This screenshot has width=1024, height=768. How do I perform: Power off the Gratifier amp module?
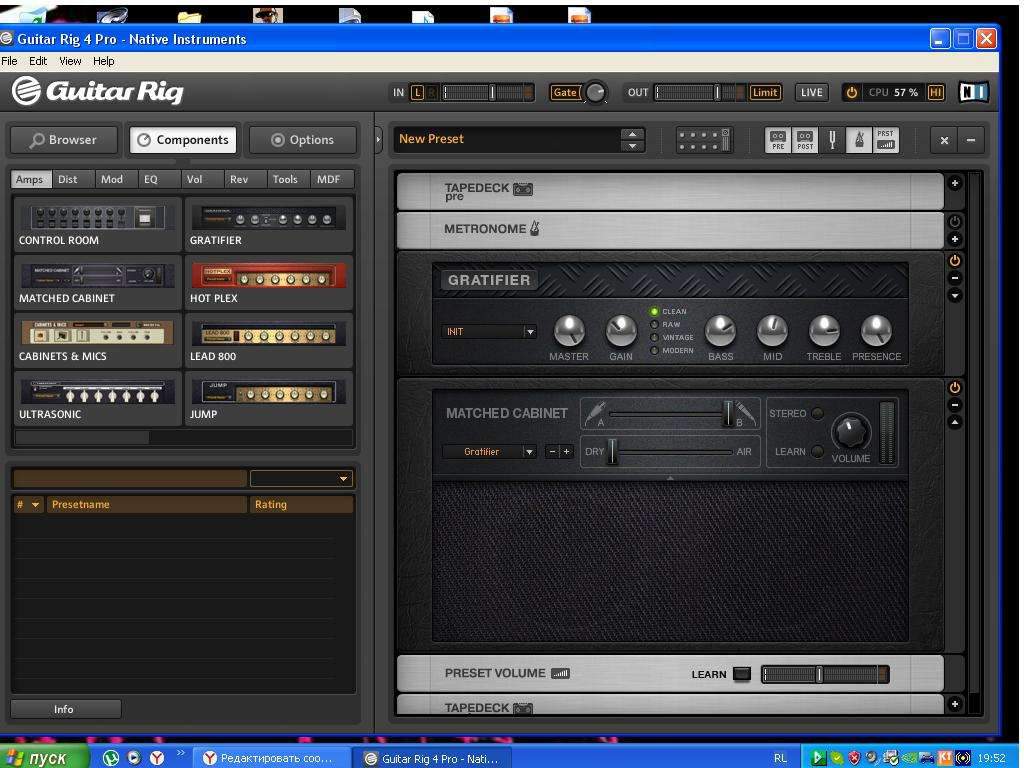pyautogui.click(x=954, y=261)
